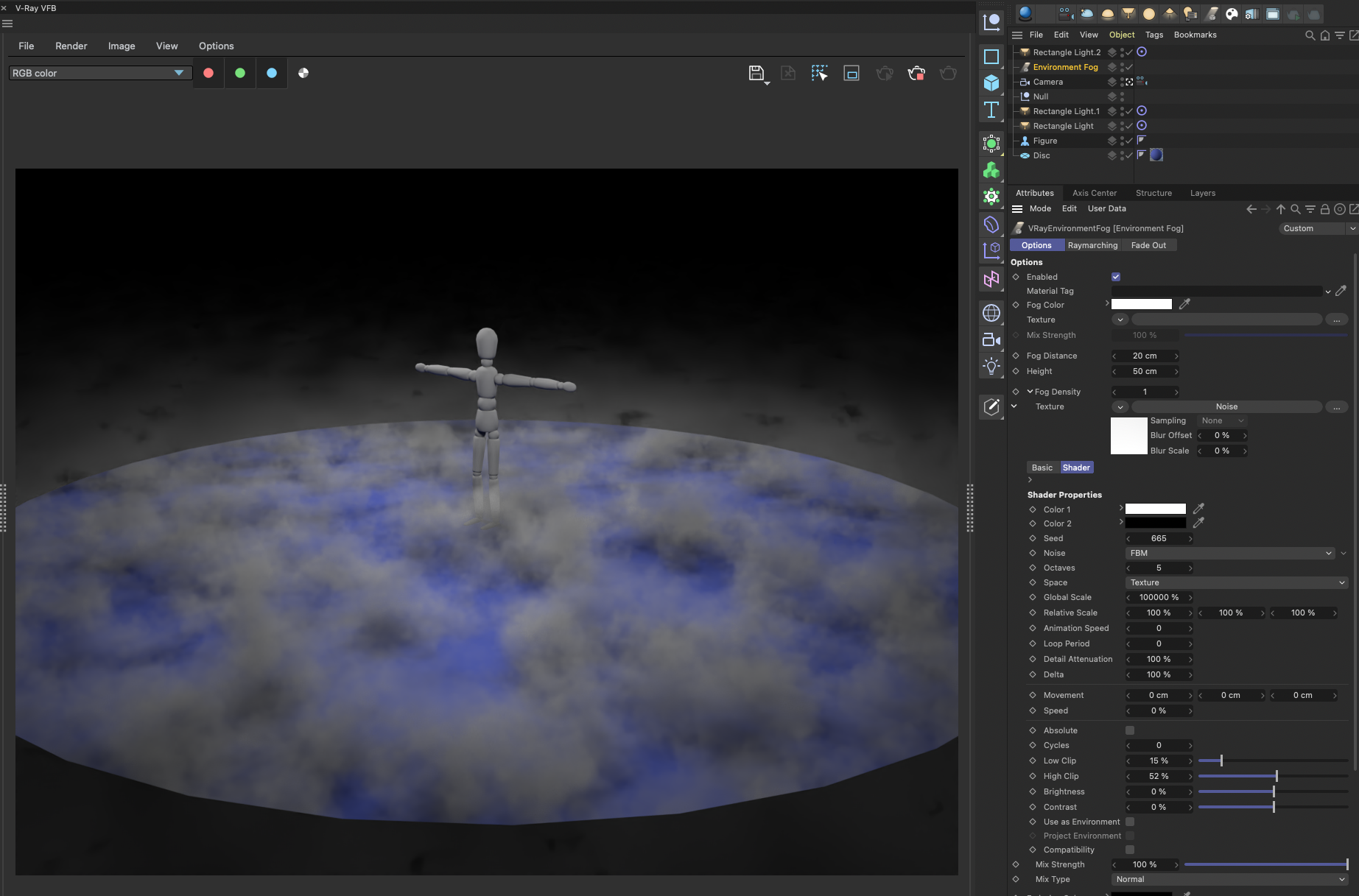Click the Null object icon in sidebar
This screenshot has height=896, width=1359.
[991, 22]
